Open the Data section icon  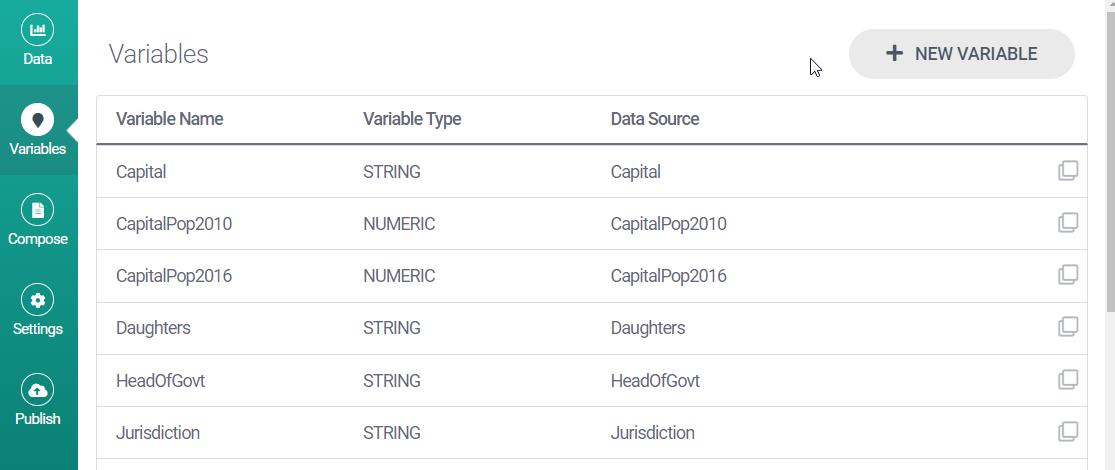[x=38, y=30]
